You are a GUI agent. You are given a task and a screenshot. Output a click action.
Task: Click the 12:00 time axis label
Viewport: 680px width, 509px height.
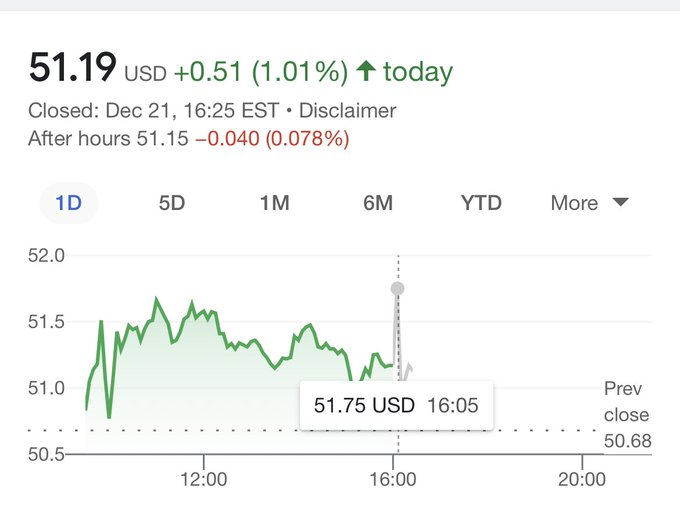(204, 480)
